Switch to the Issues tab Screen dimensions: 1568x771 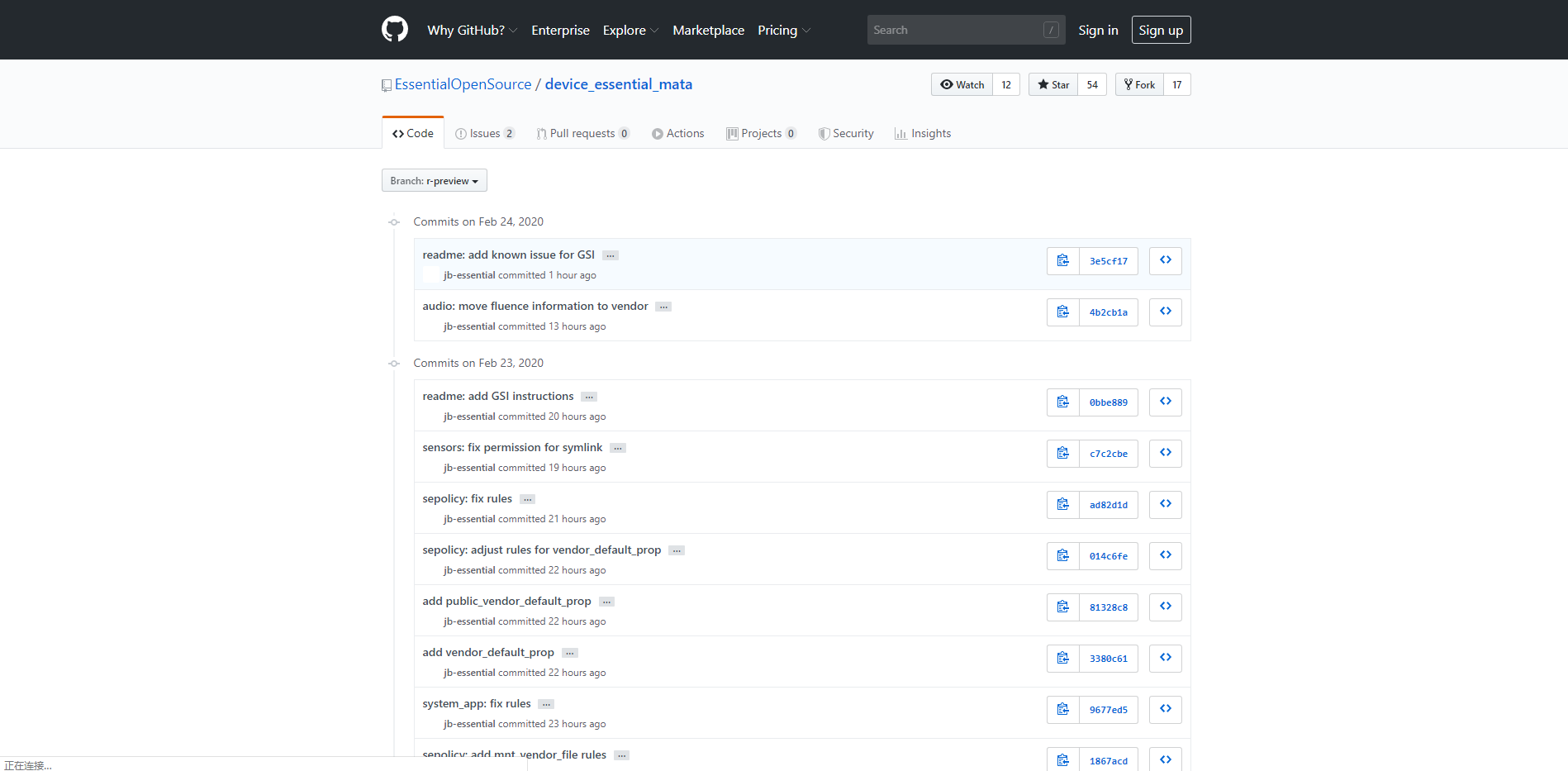point(484,134)
